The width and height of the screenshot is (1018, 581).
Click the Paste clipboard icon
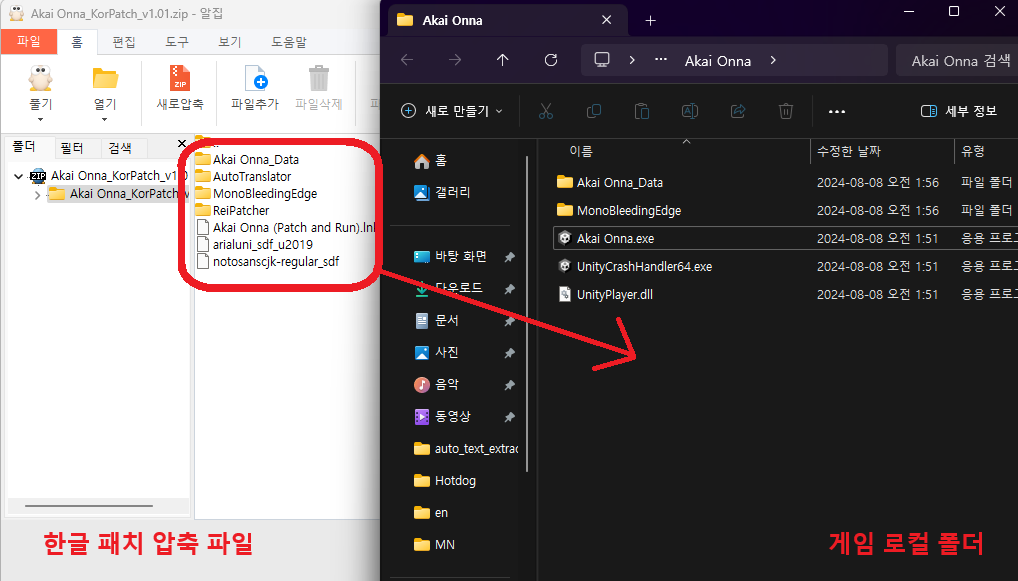coord(641,112)
